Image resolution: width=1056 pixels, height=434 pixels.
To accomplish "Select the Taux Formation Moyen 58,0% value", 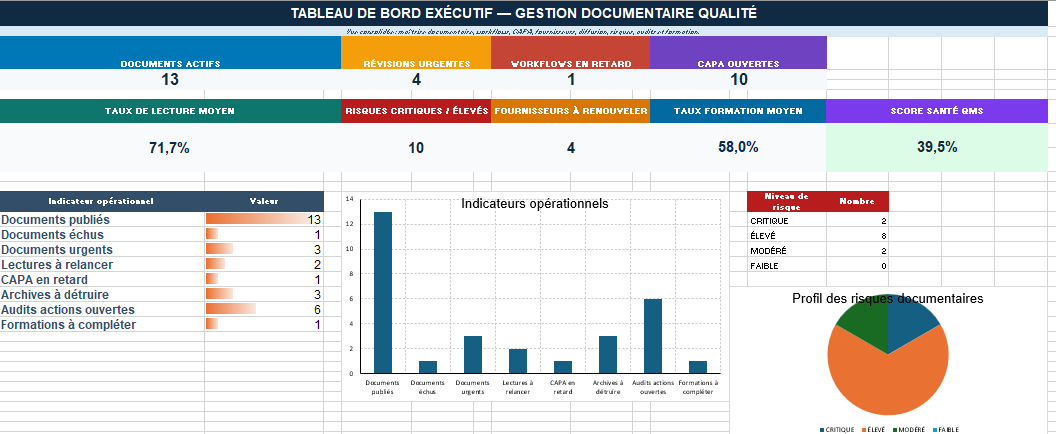I will pos(738,148).
